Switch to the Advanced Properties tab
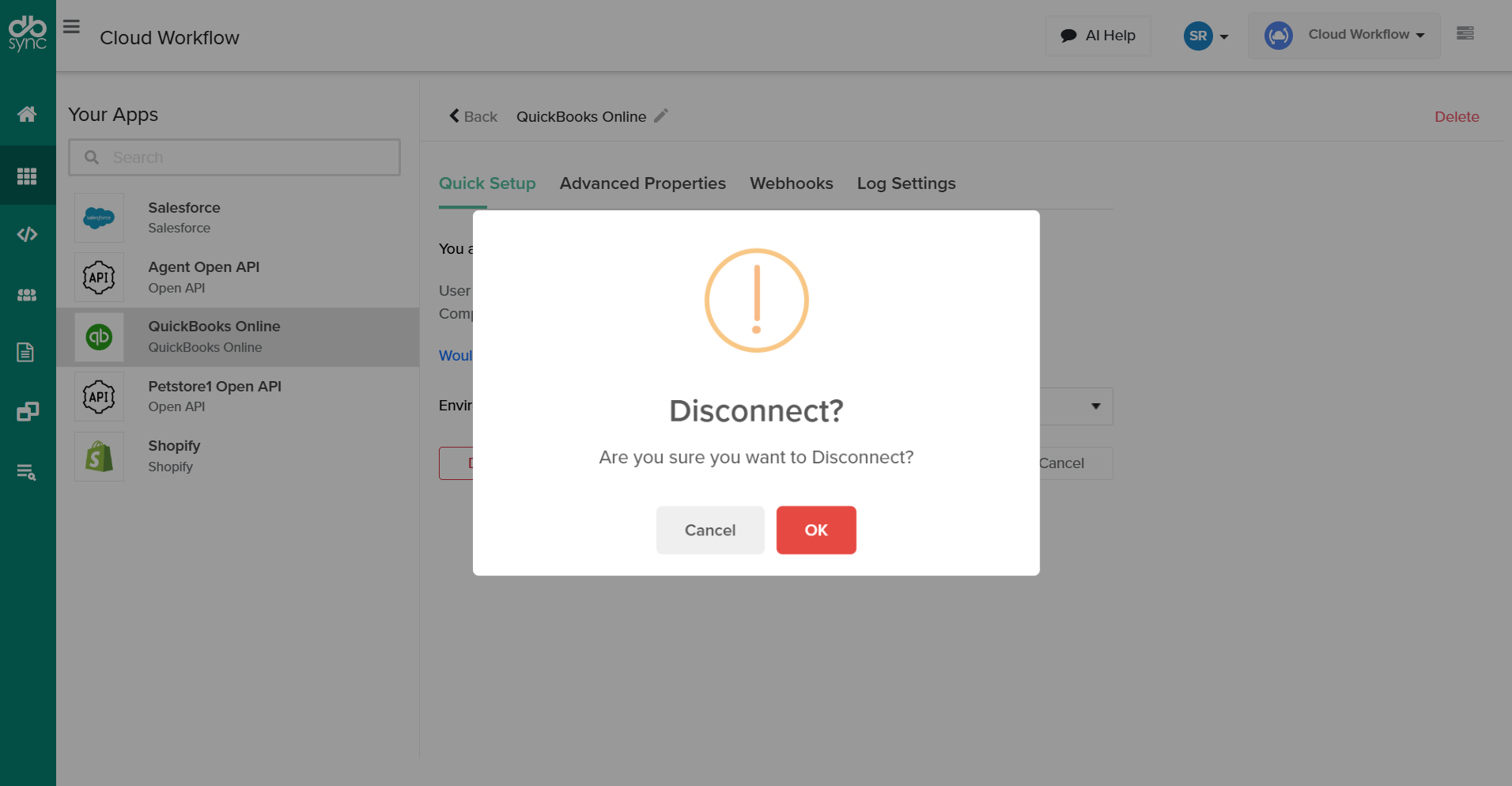 tap(642, 183)
